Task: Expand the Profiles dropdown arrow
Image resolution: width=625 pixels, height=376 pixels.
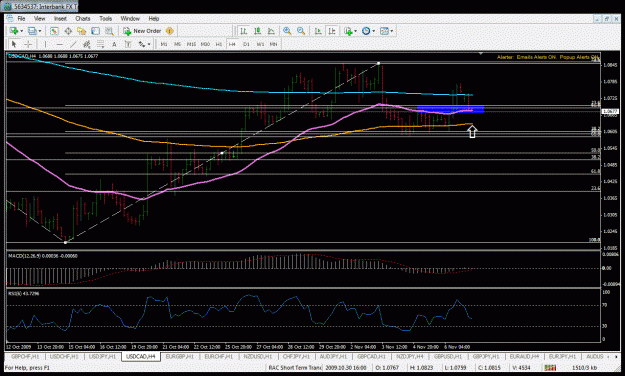Action: (x=40, y=31)
